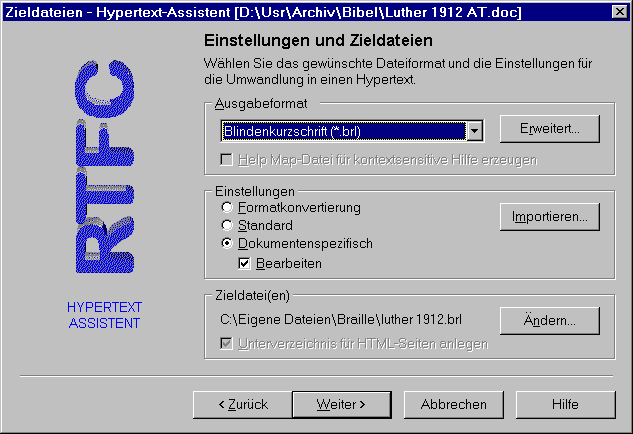The image size is (633, 434).
Task: Uncheck the Bearbeiten checkbox
Action: pos(245,263)
